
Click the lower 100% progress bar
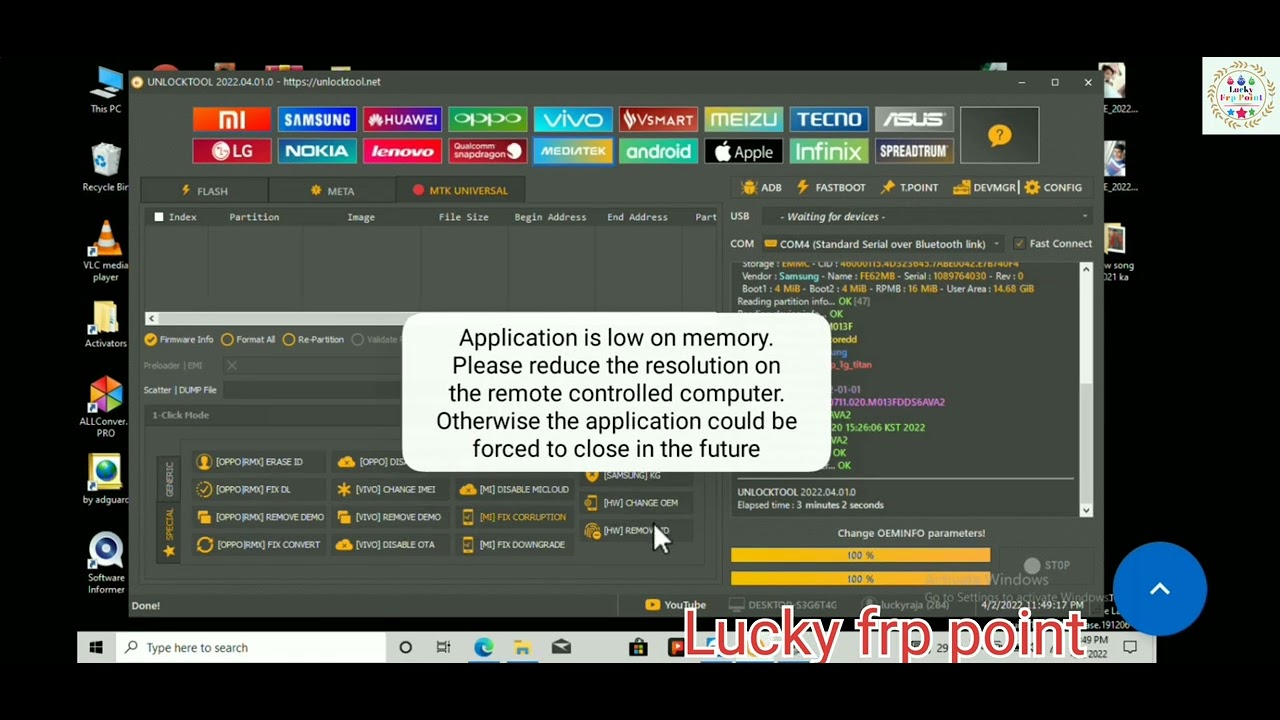point(860,579)
